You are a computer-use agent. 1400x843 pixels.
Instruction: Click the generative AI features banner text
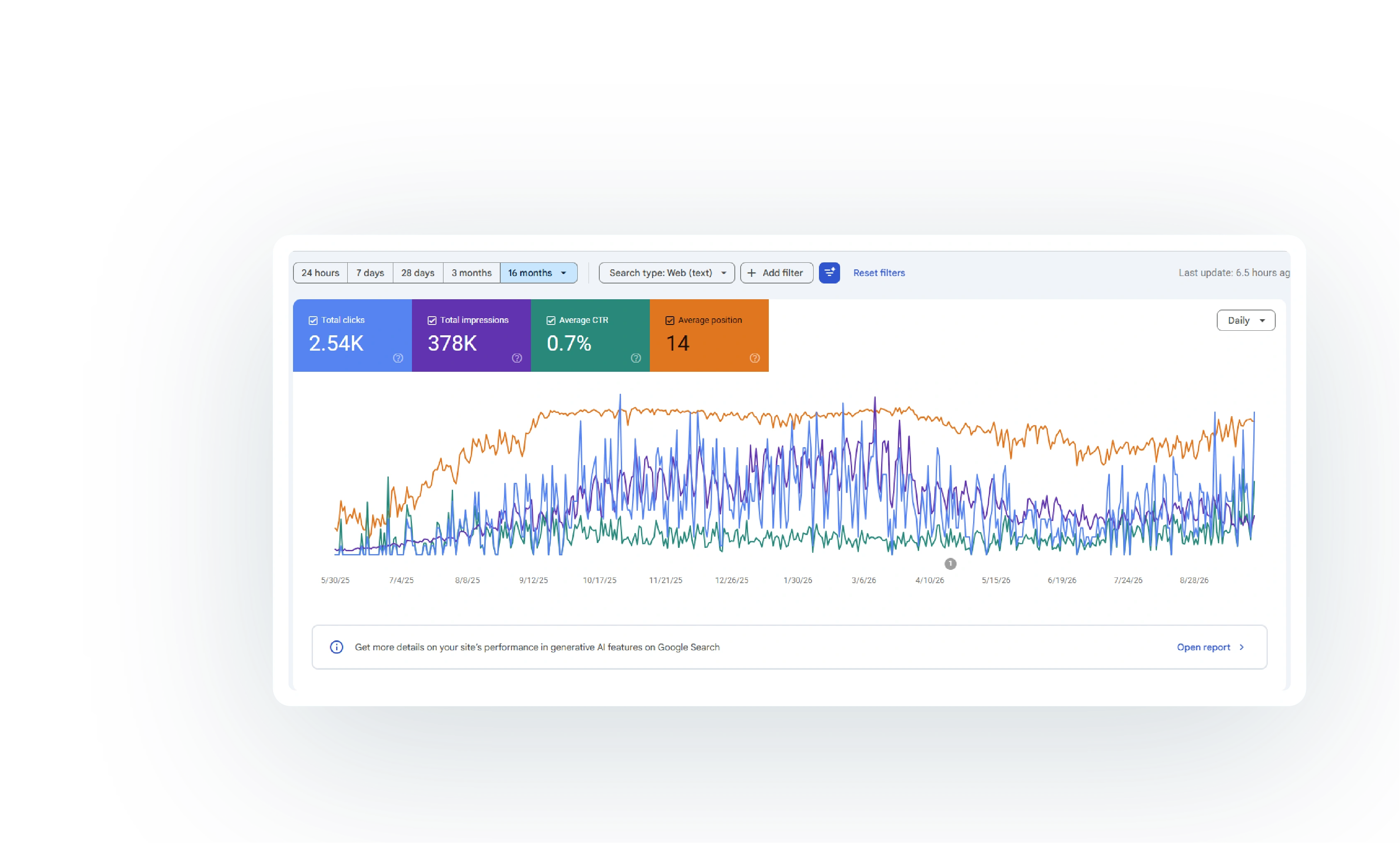[537, 647]
